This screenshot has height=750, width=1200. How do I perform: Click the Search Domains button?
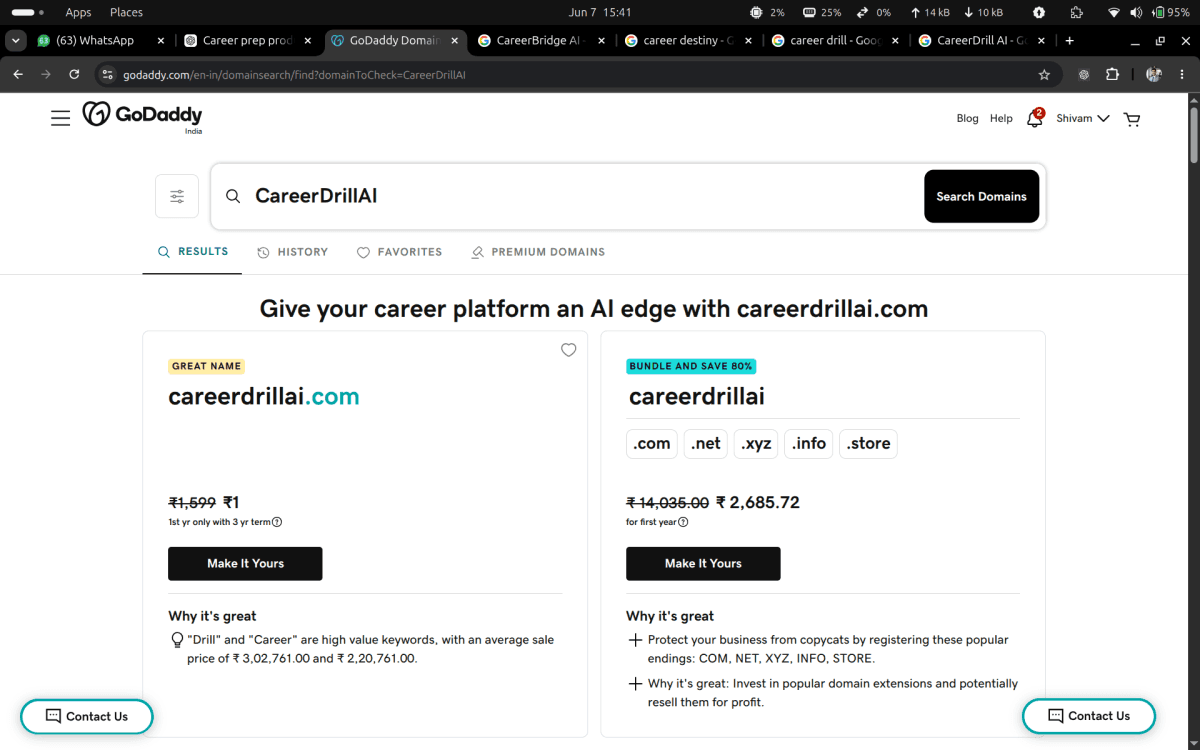coord(981,196)
